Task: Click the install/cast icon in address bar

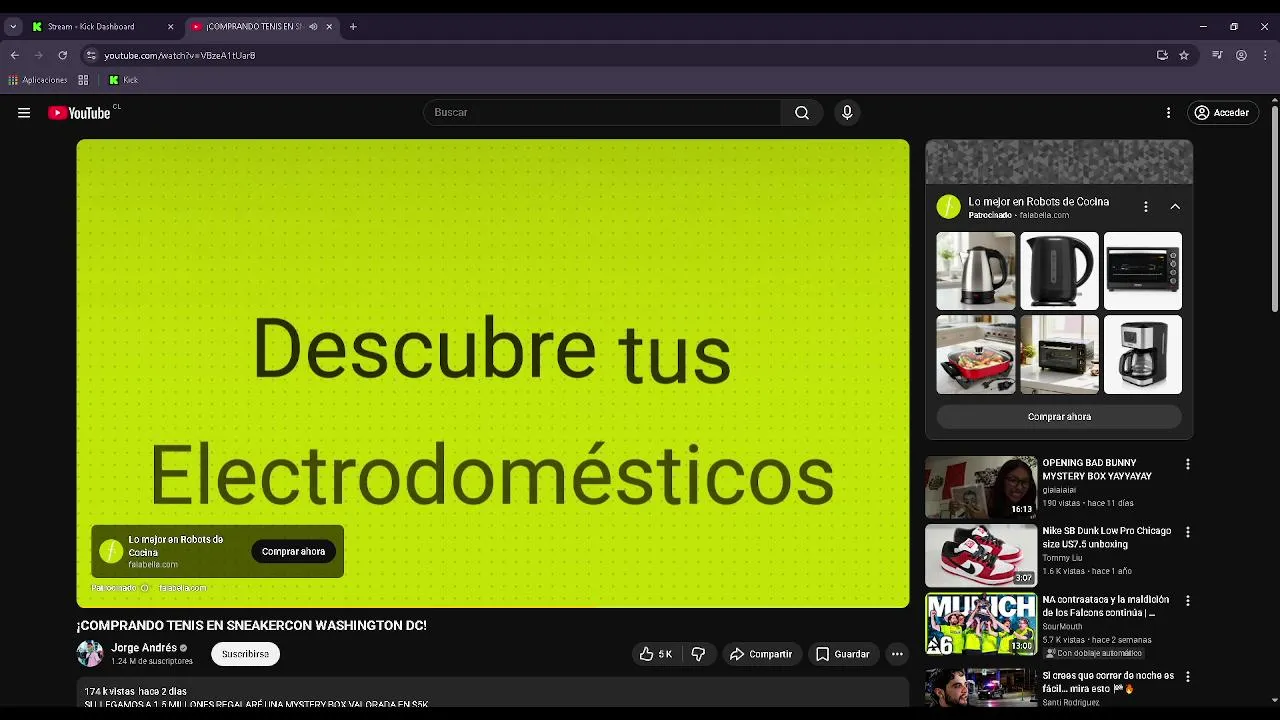Action: click(x=1162, y=56)
